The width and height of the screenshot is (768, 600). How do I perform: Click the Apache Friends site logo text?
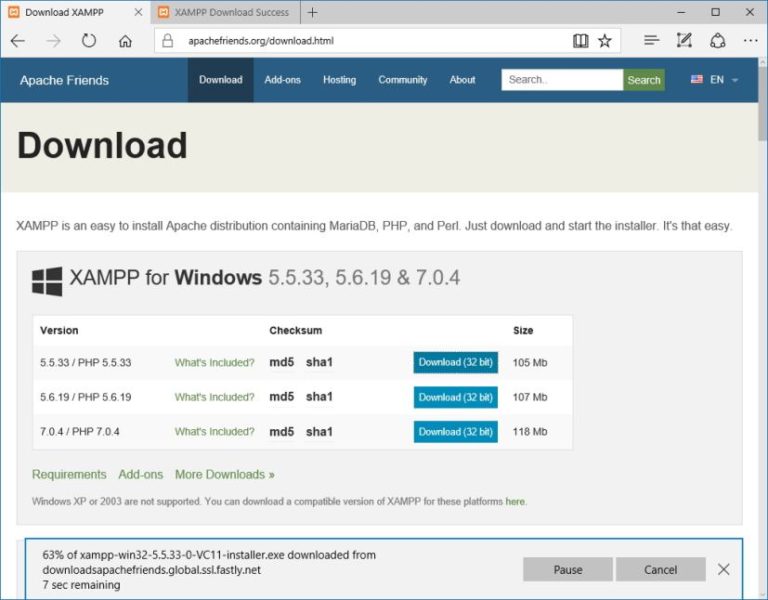tap(64, 80)
